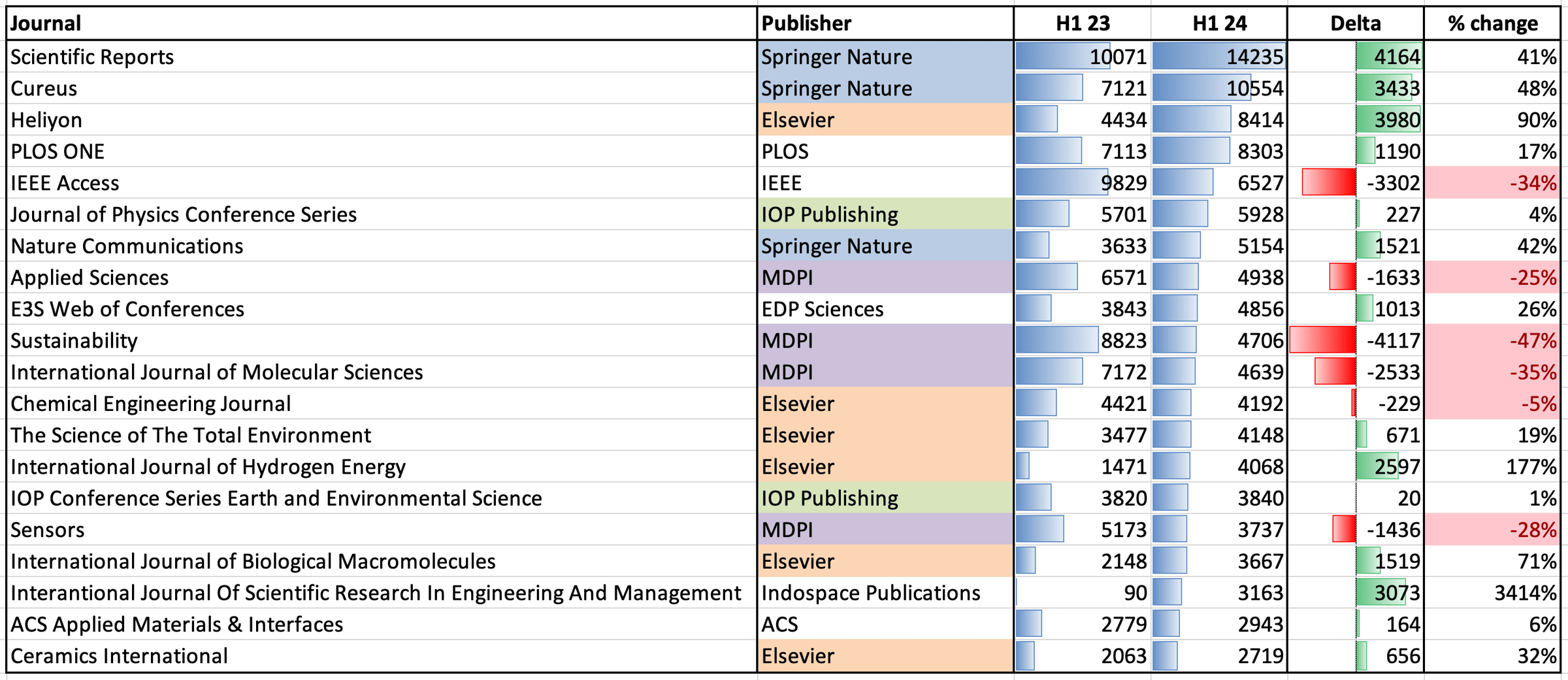Click the EDP Sciences publisher cell

[885, 309]
